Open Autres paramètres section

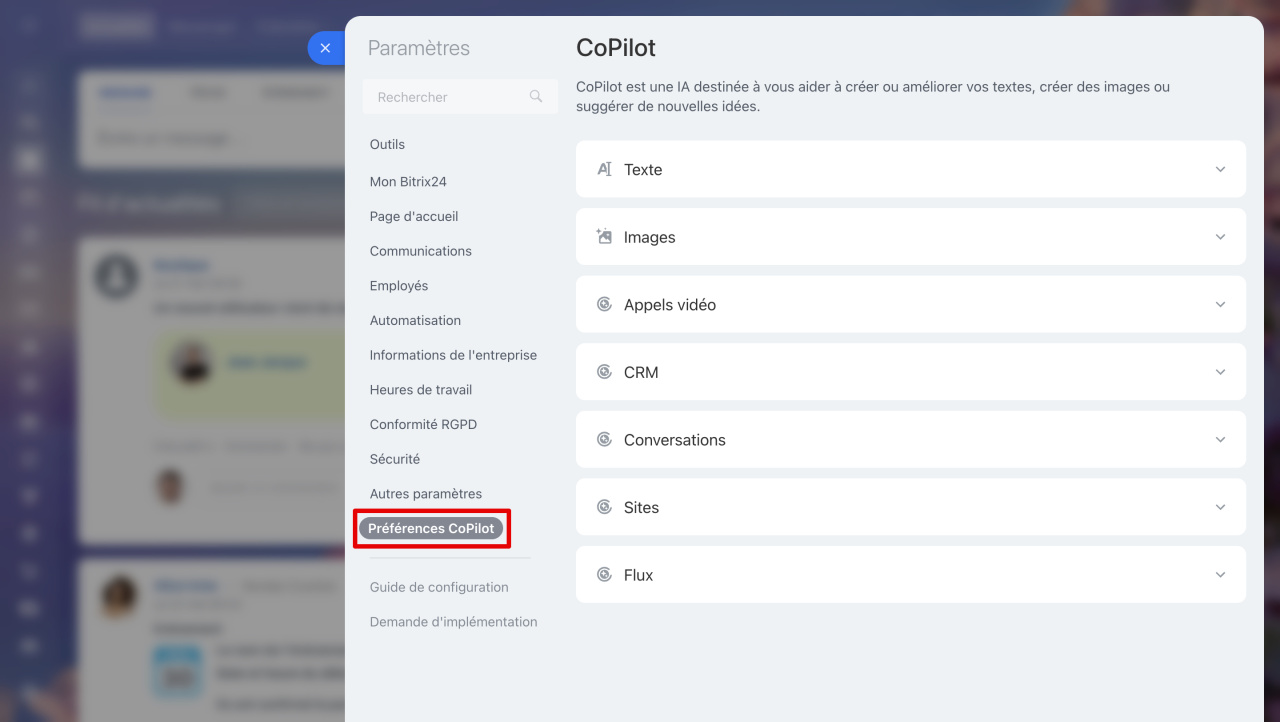(x=425, y=494)
